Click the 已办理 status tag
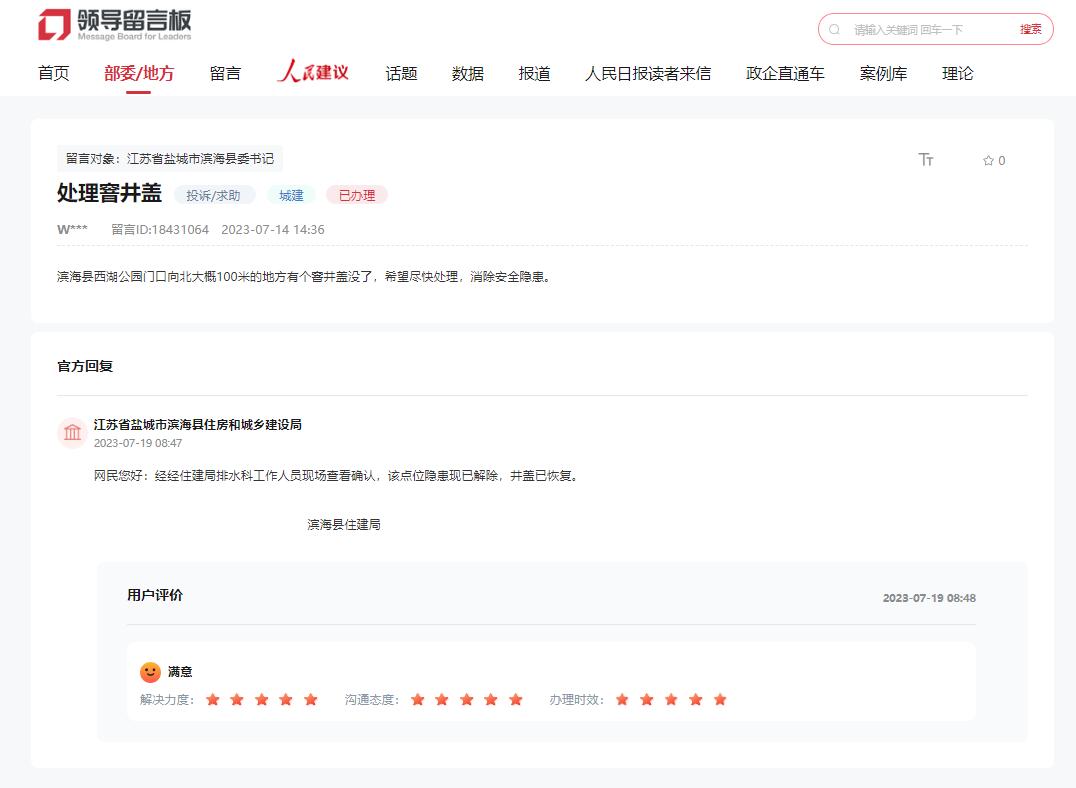Screen dimensions: 1076x788 [x=357, y=195]
